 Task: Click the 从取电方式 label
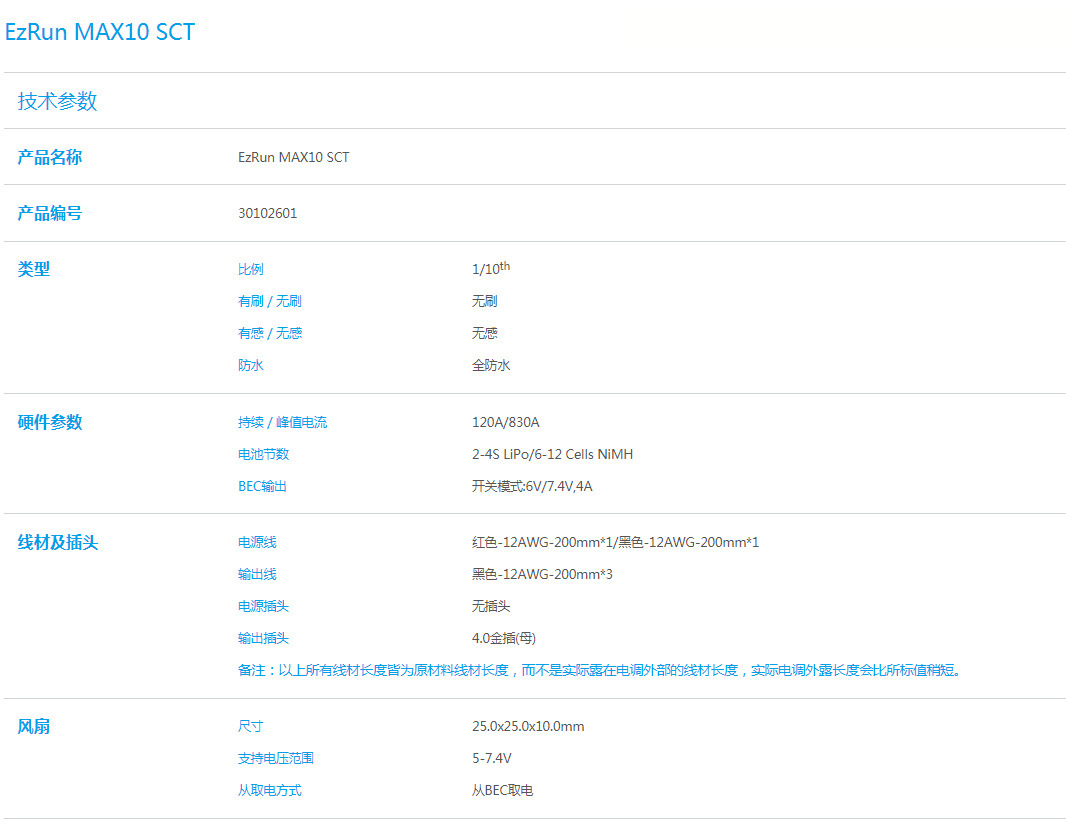tap(269, 790)
